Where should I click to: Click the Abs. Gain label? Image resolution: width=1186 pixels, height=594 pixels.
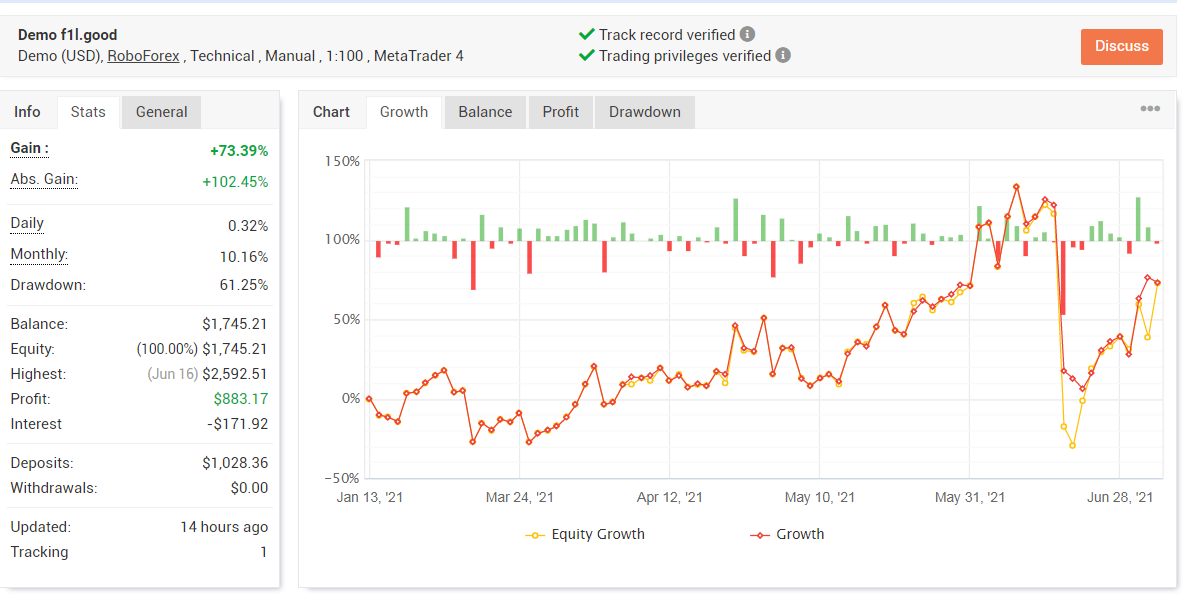pos(44,179)
